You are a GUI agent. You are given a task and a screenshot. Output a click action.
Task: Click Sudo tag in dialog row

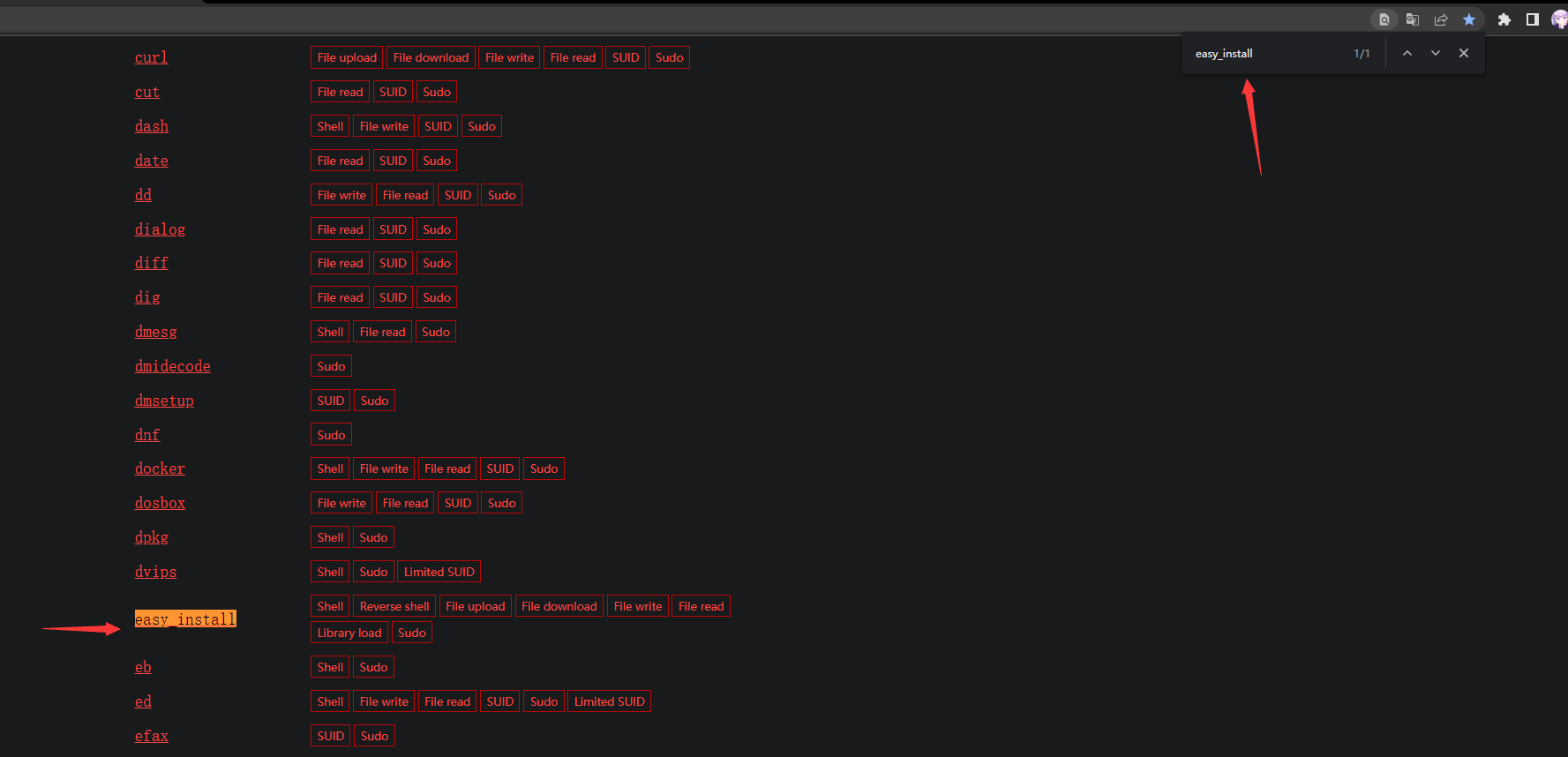pyautogui.click(x=437, y=229)
